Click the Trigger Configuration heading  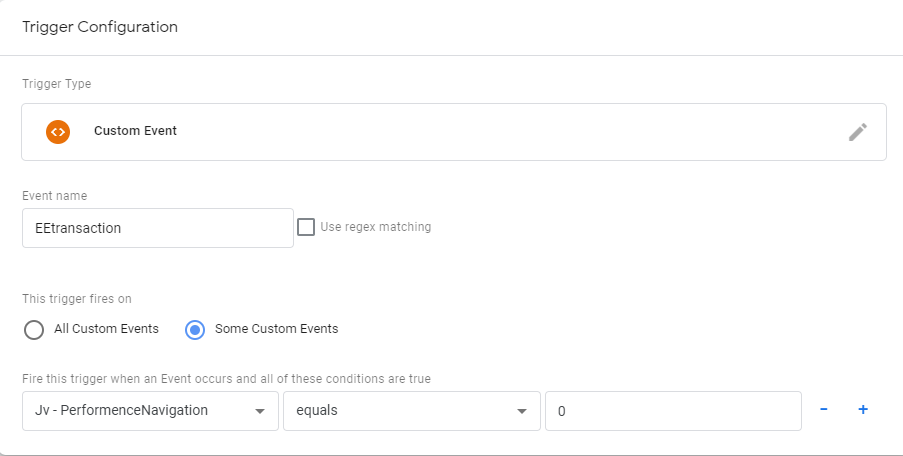coord(100,27)
